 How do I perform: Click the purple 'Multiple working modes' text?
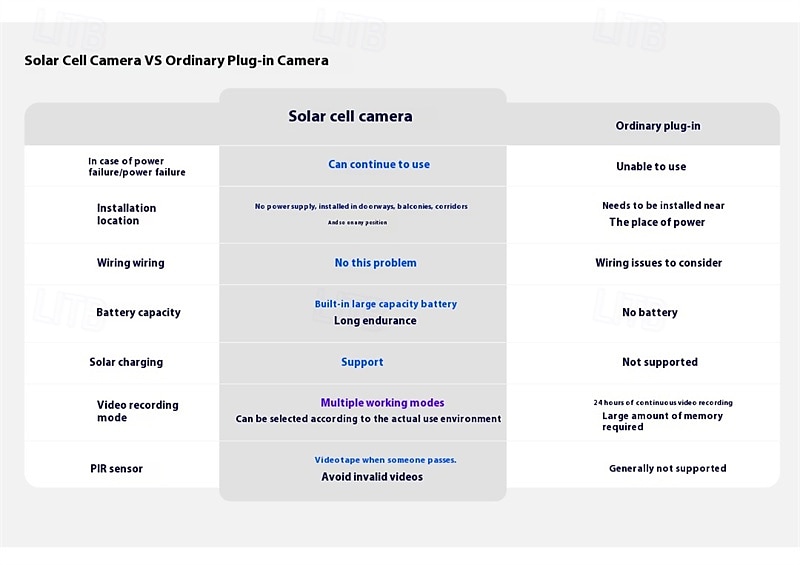click(382, 403)
